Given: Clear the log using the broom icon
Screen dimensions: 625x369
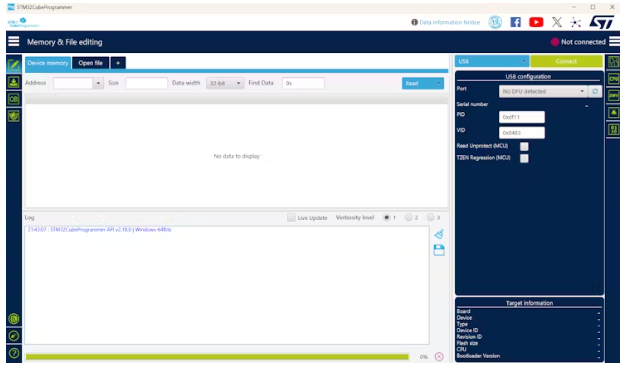Looking at the screenshot, I should pyautogui.click(x=439, y=234).
